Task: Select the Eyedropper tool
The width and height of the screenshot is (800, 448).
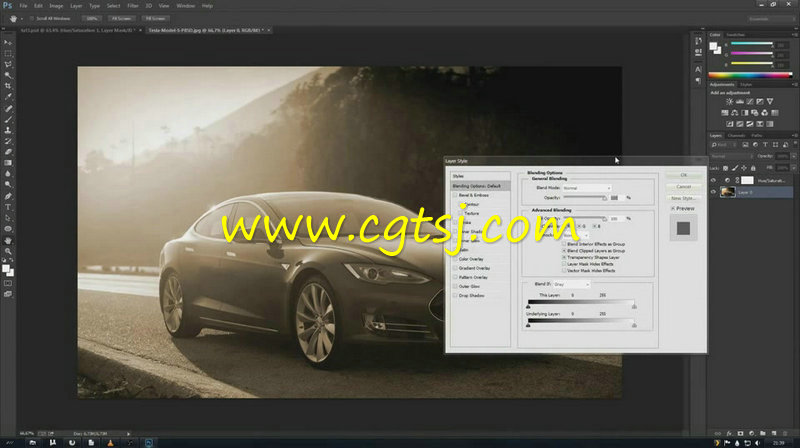Action: point(8,86)
